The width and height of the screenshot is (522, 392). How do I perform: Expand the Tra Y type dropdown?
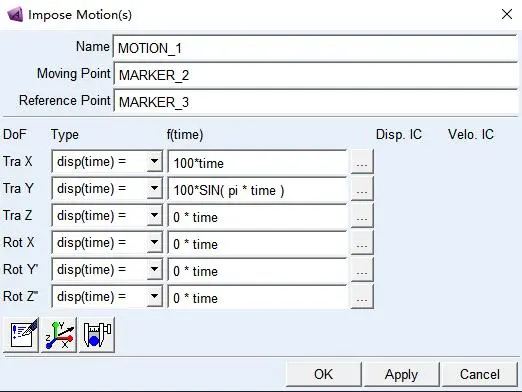(154, 189)
